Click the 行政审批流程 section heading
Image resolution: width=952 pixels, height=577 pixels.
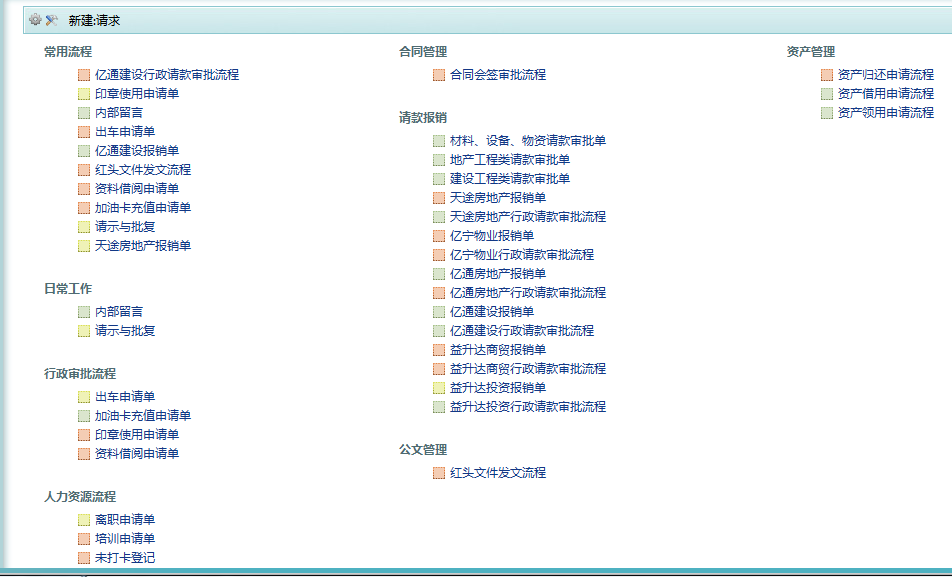[x=80, y=374]
